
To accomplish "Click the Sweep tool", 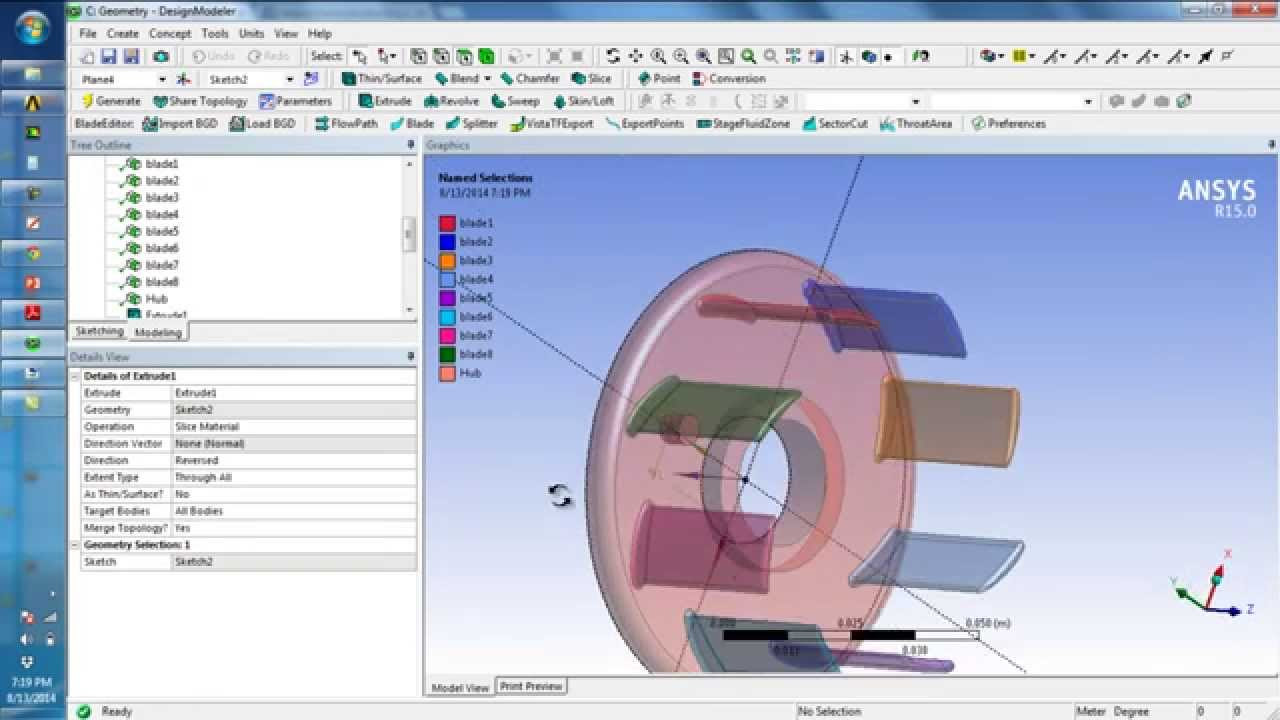I will pyautogui.click(x=515, y=101).
